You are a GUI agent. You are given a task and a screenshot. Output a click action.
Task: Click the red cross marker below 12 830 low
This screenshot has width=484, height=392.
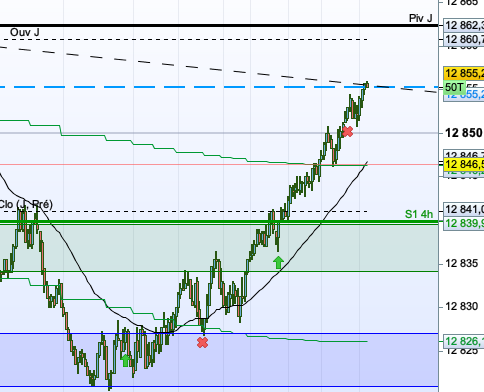[202, 342]
